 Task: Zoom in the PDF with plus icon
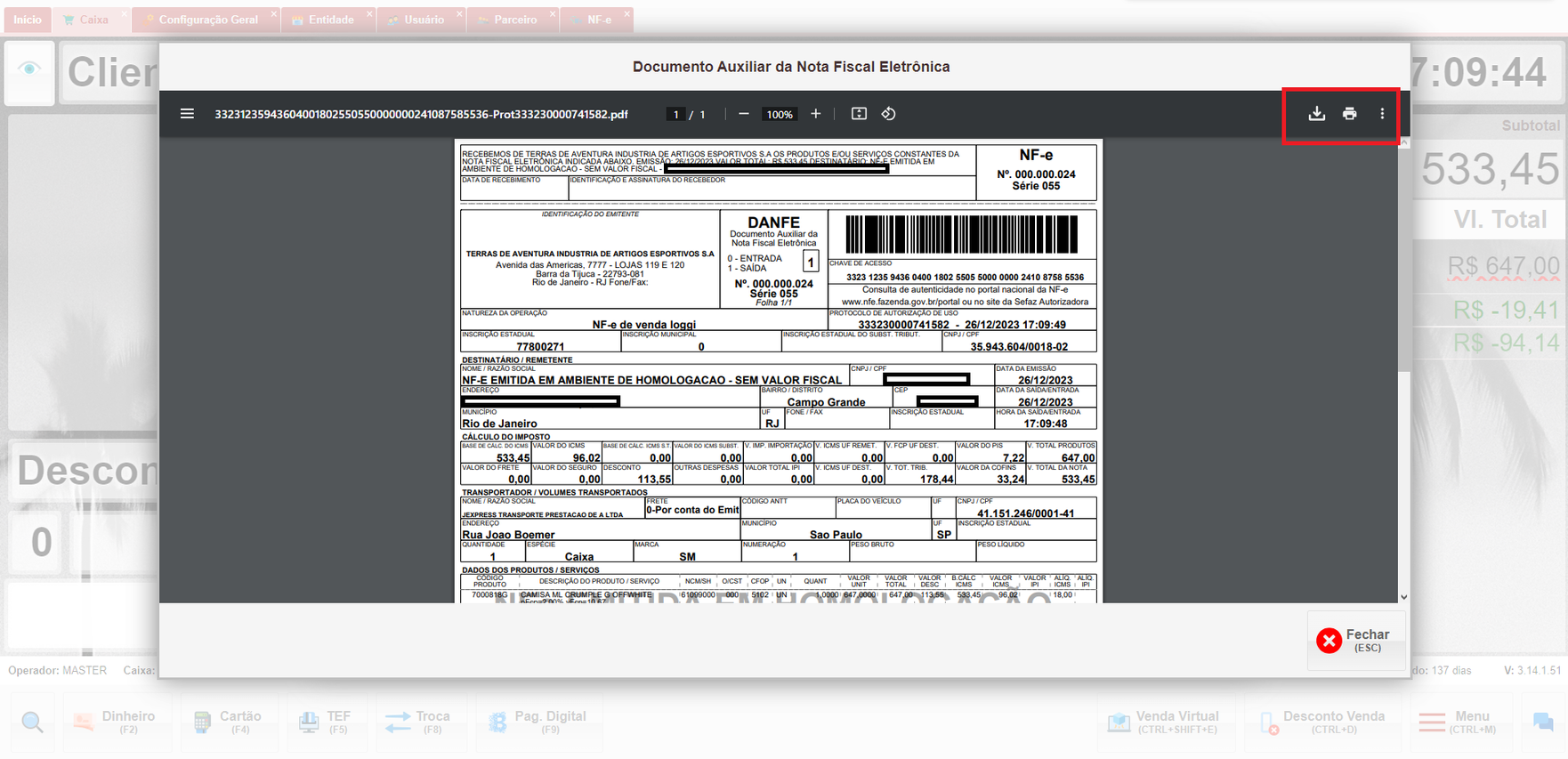815,114
